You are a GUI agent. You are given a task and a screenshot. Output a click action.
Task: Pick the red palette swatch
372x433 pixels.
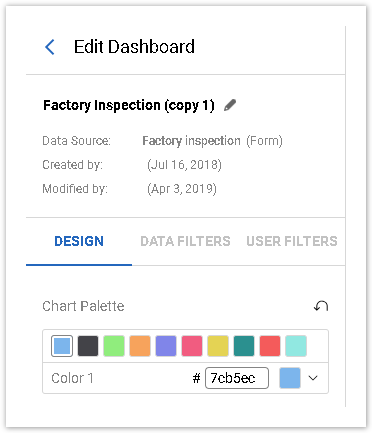[x=270, y=346]
